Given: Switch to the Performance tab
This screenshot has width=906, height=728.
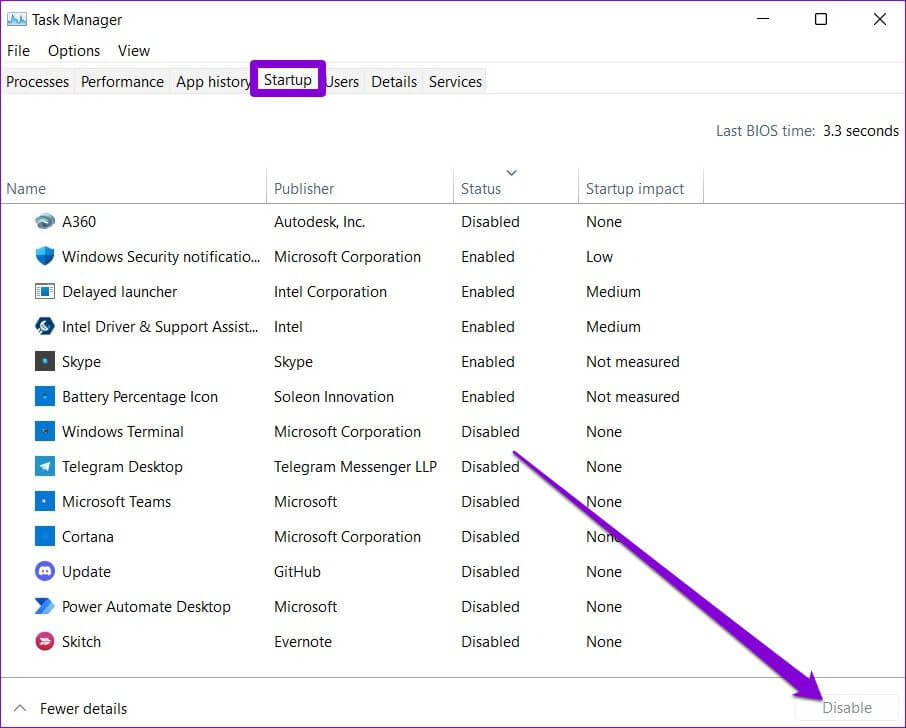Looking at the screenshot, I should (122, 81).
